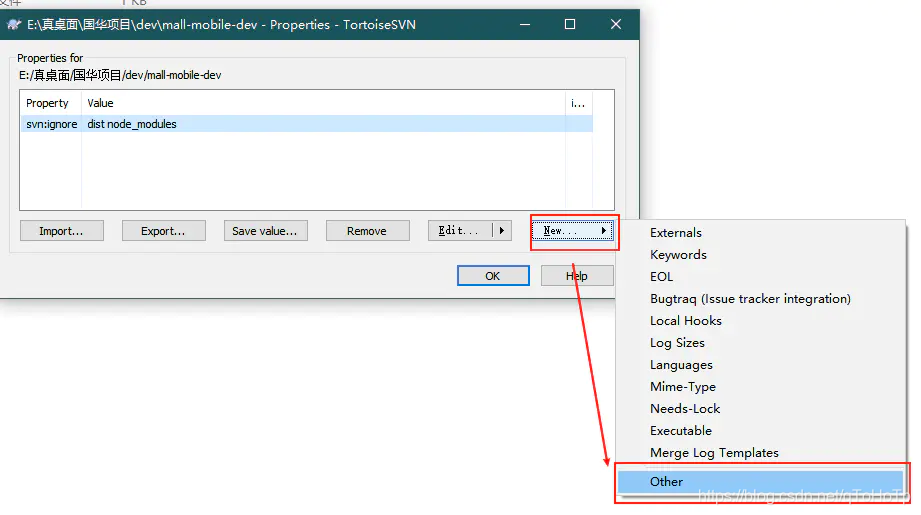This screenshot has height=515, width=921.
Task: Click the value dist node_modules
Action: click(x=132, y=124)
